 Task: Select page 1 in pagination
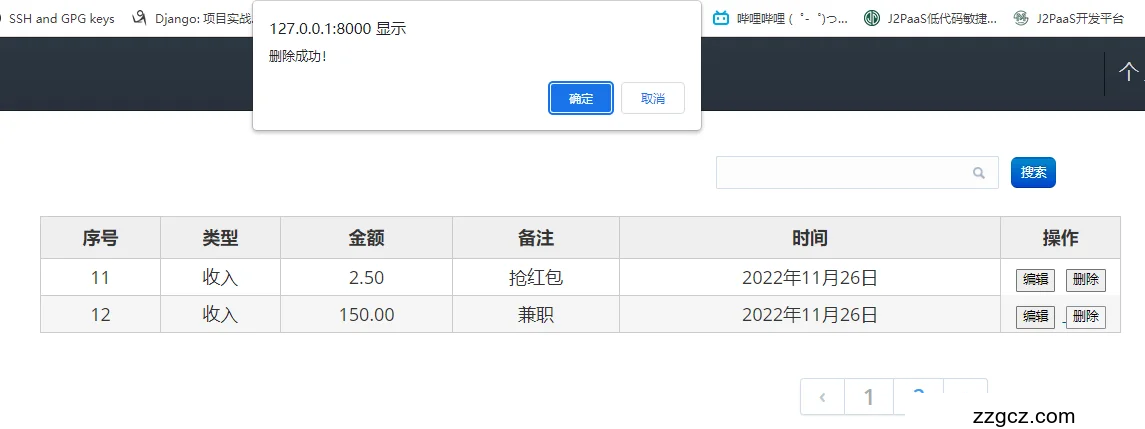pyautogui.click(x=868, y=397)
